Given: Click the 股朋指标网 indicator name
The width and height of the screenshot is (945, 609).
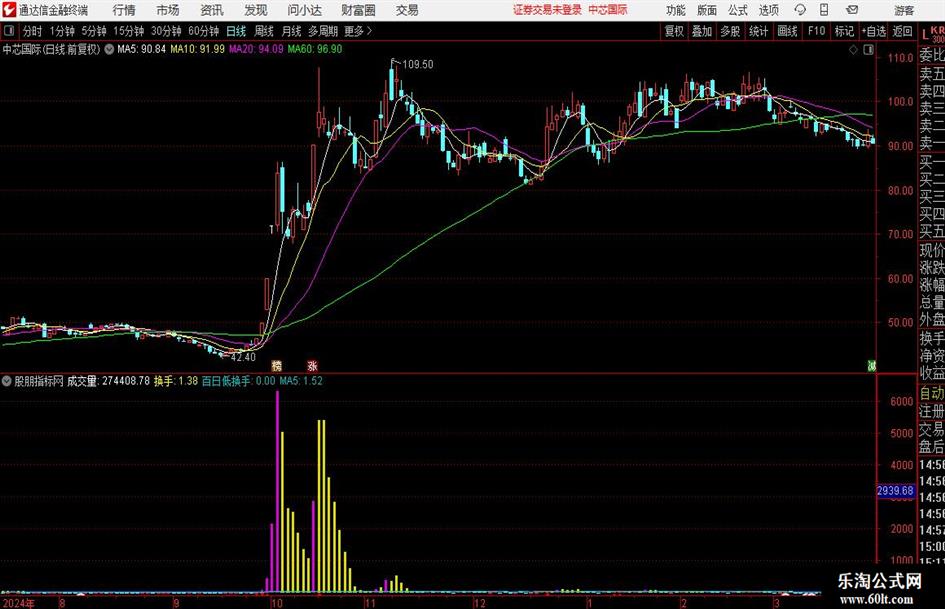Looking at the screenshot, I should point(39,381).
